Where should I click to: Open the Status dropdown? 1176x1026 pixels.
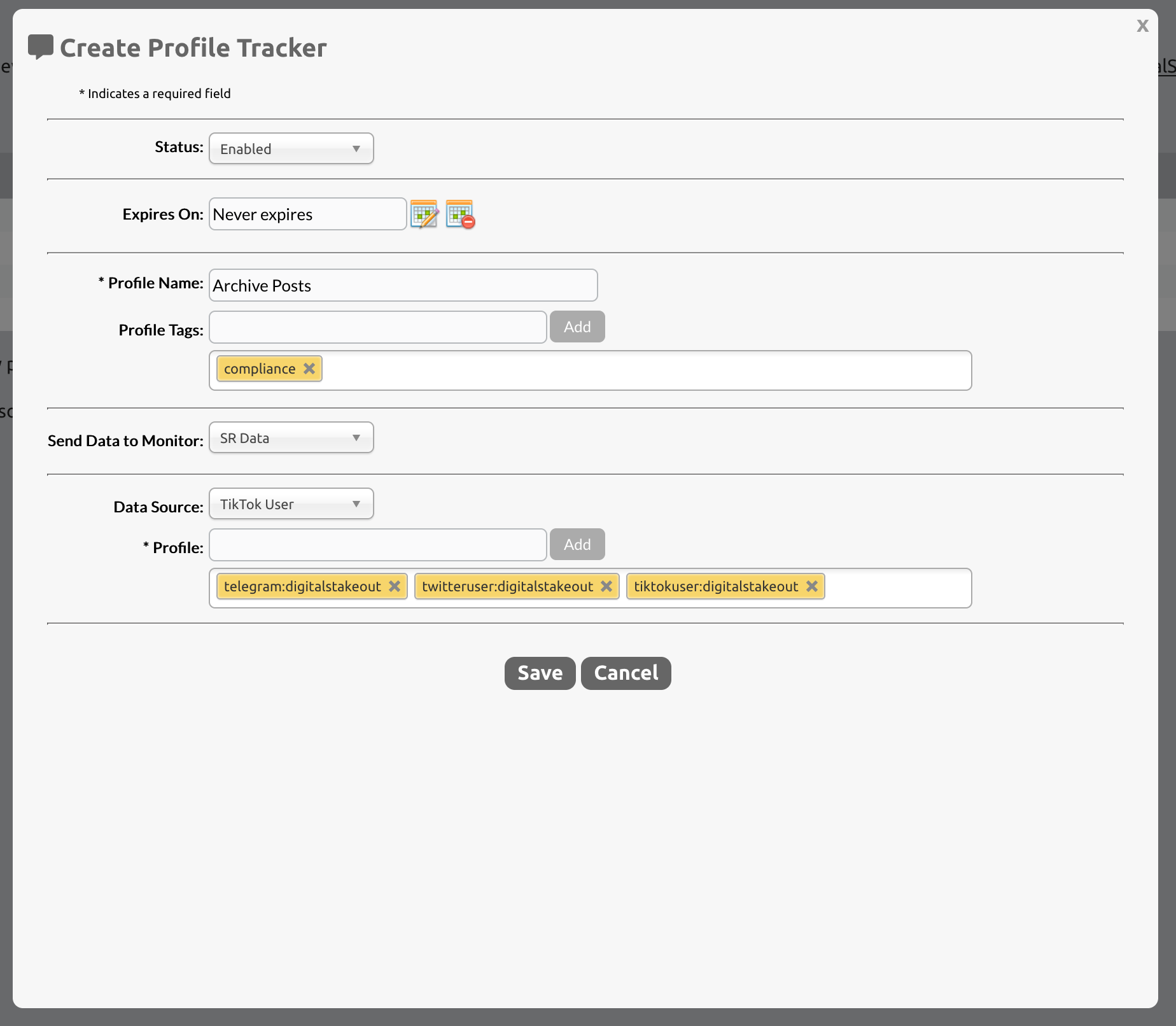(x=291, y=148)
